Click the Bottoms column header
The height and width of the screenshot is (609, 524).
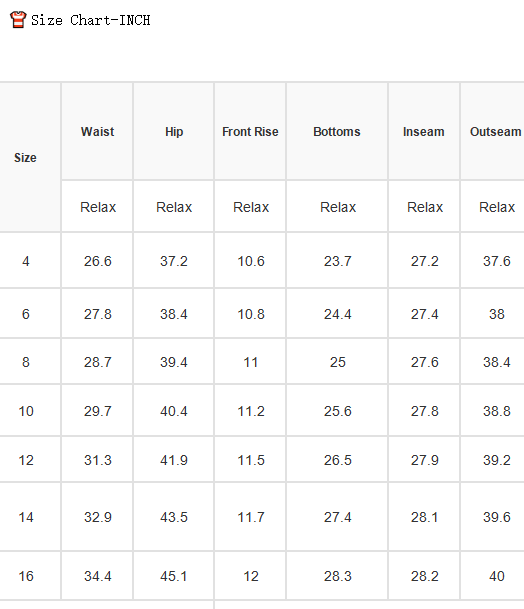click(337, 132)
